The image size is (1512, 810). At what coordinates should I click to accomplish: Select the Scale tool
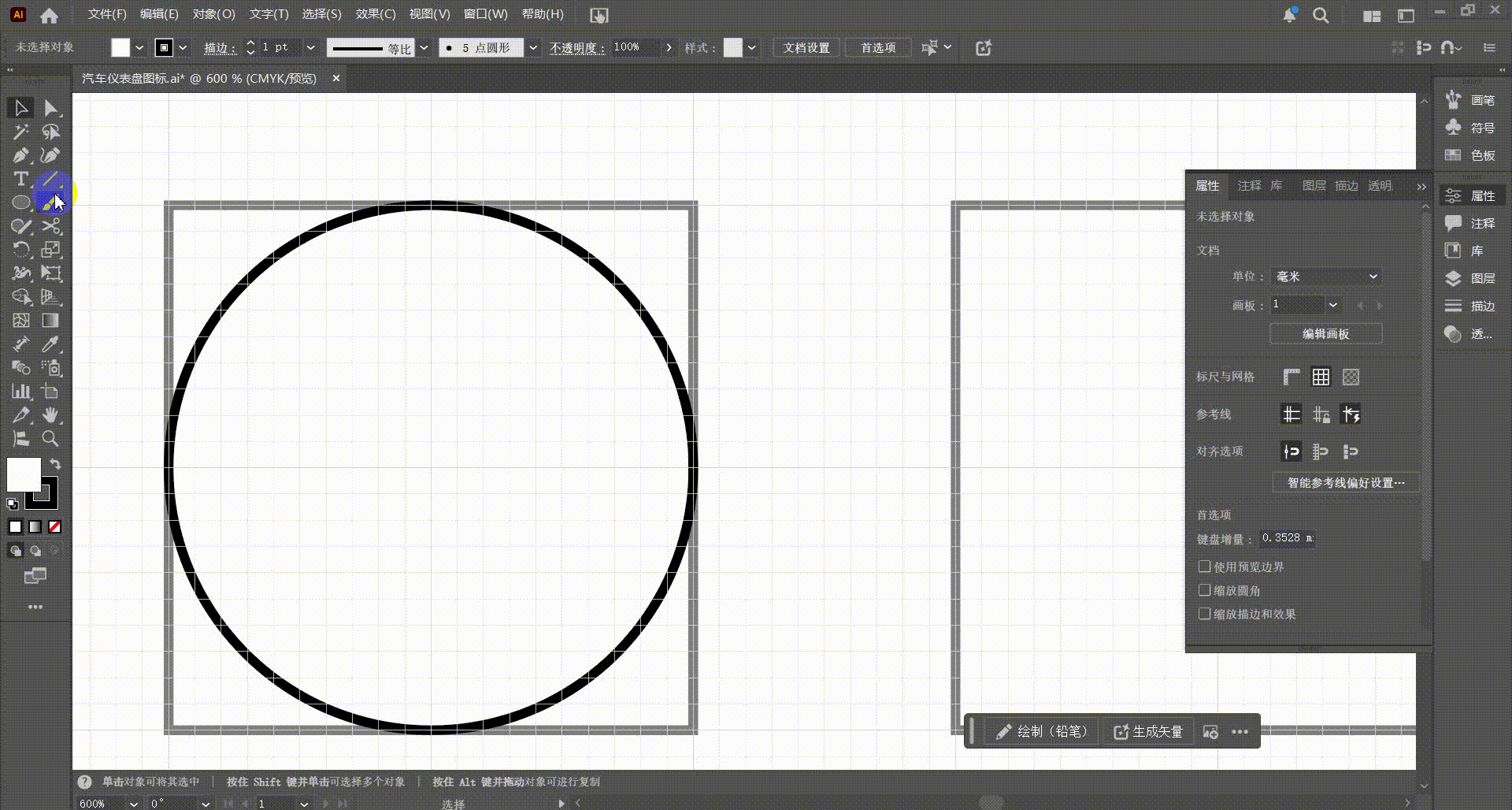point(51,250)
